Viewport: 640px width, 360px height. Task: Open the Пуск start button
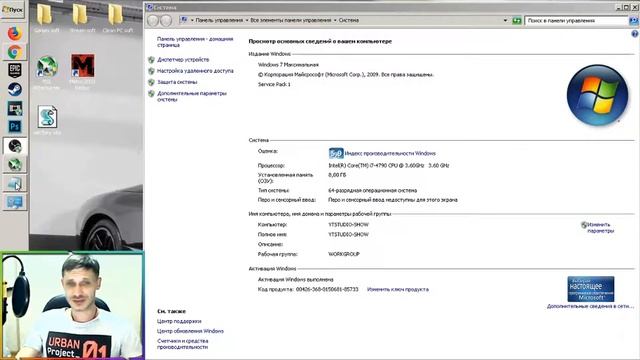click(13, 9)
